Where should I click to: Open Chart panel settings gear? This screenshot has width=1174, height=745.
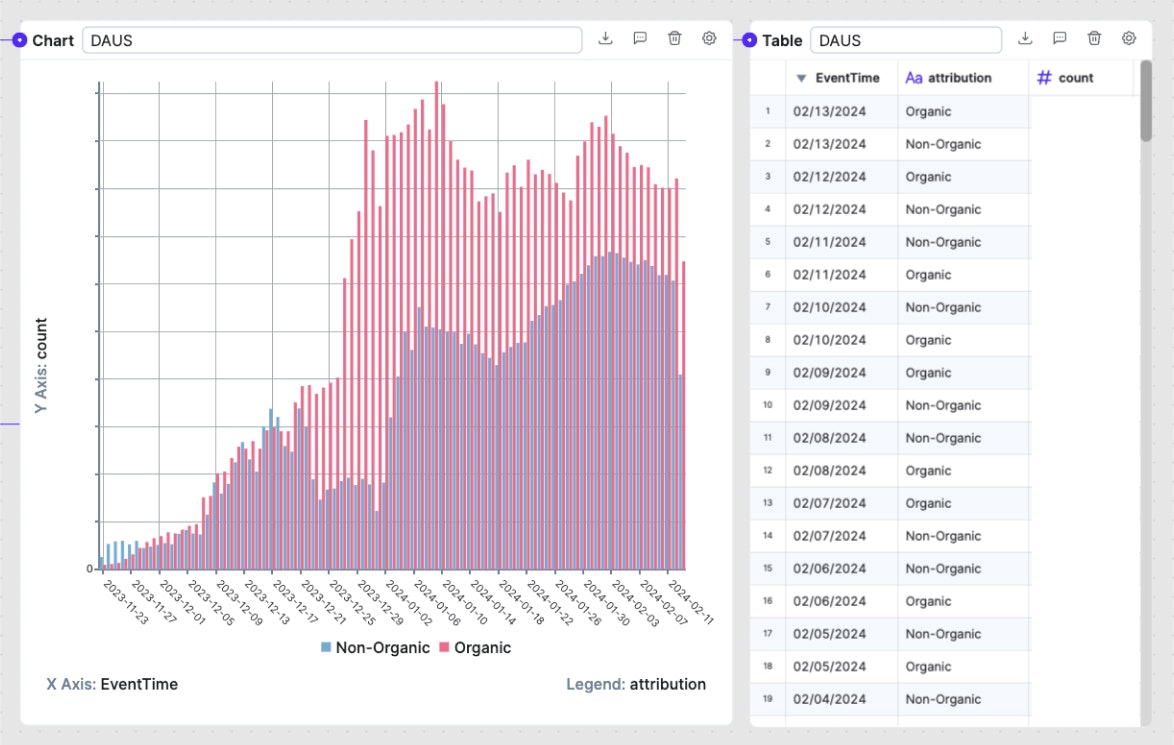709,38
